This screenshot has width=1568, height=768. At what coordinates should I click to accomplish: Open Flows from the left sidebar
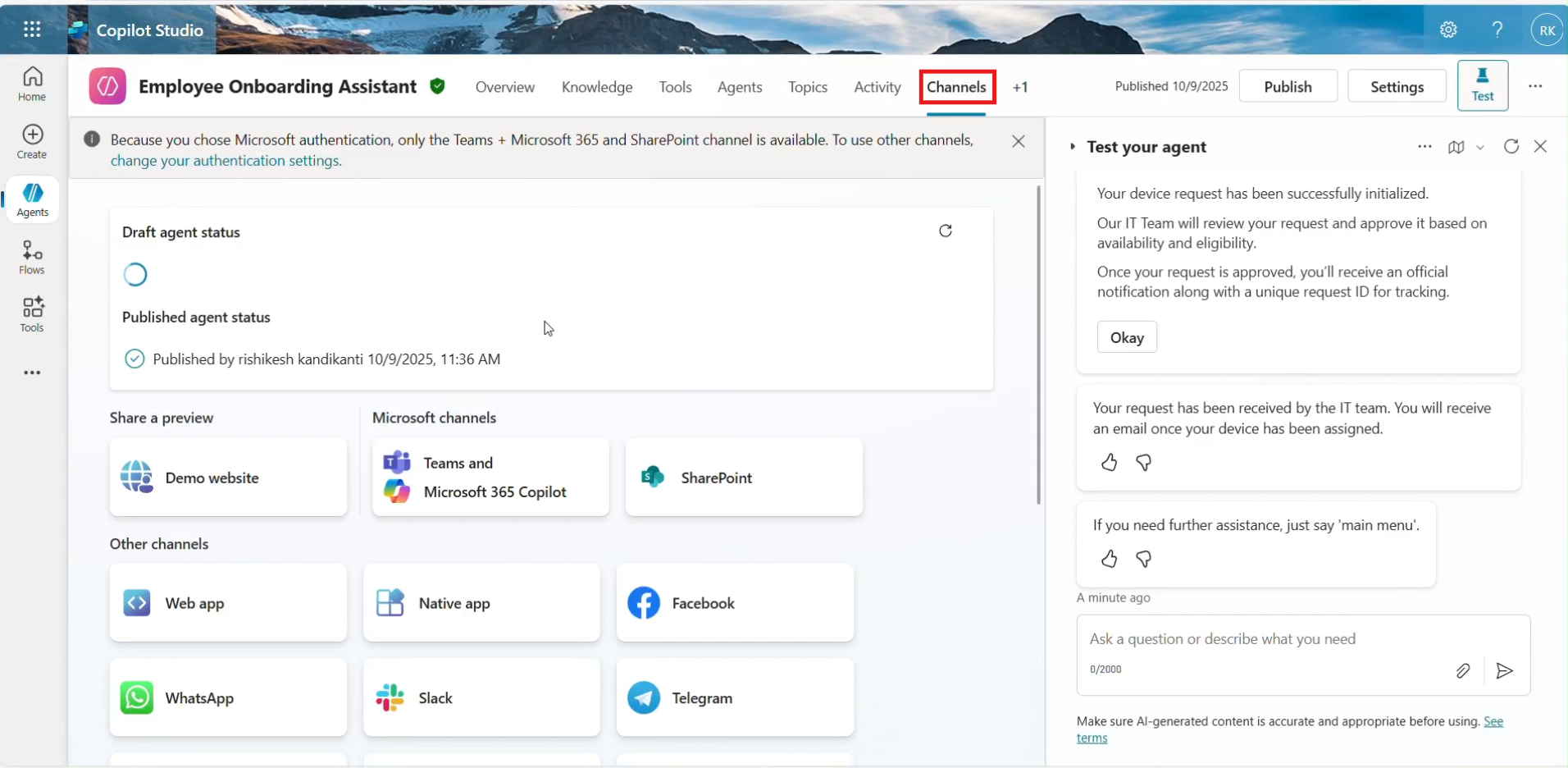(32, 257)
